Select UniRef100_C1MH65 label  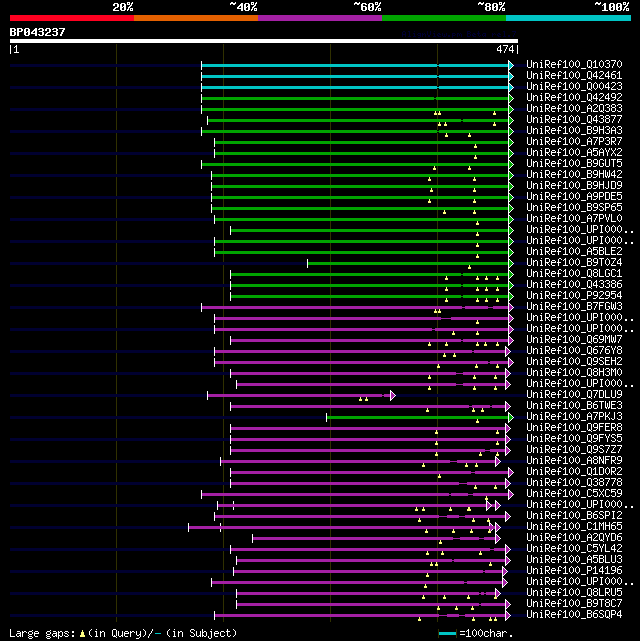tap(574, 527)
